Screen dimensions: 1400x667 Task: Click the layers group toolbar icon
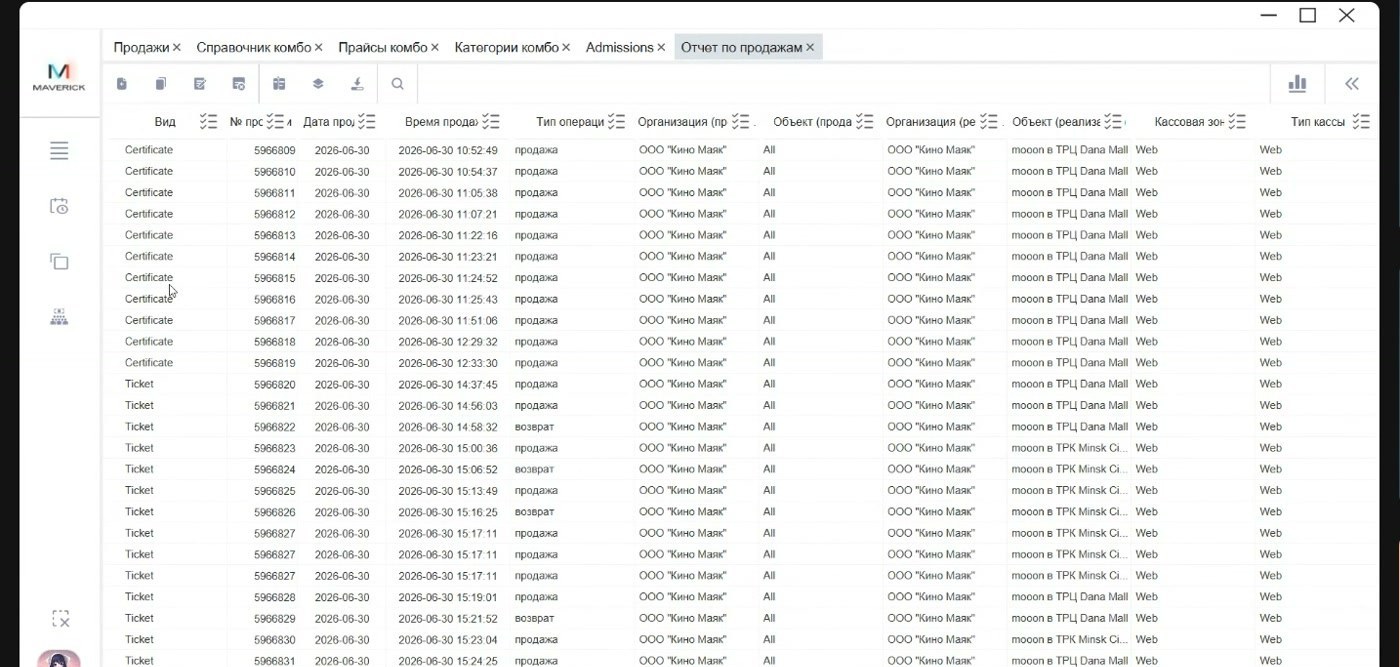[x=318, y=84]
